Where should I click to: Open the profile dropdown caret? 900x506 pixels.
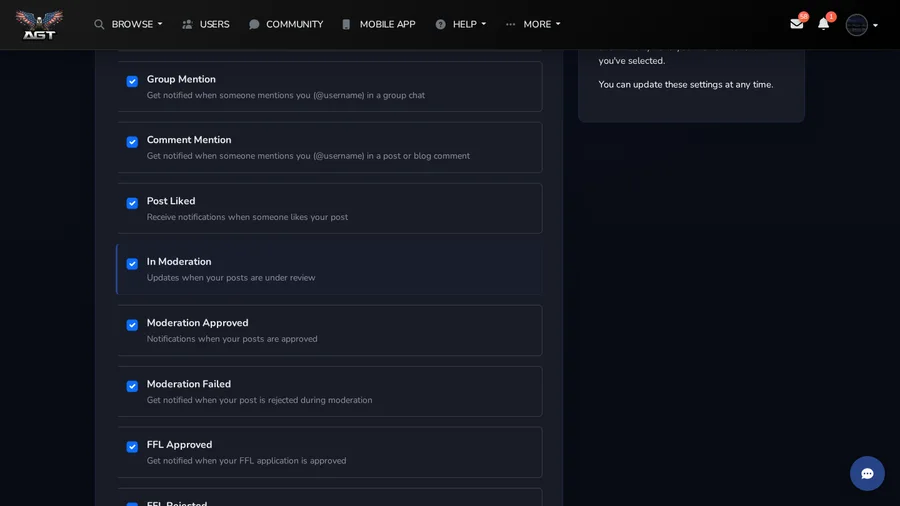[875, 25]
